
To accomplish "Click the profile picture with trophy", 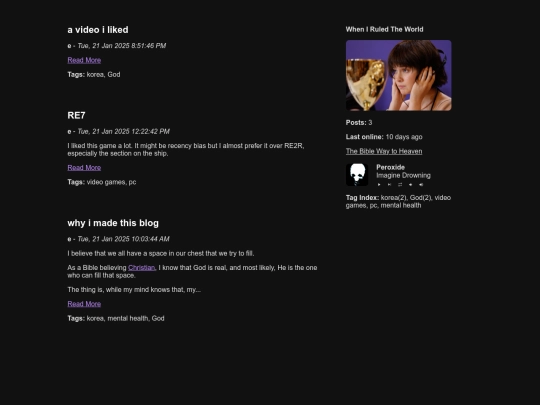I will (x=398, y=75).
